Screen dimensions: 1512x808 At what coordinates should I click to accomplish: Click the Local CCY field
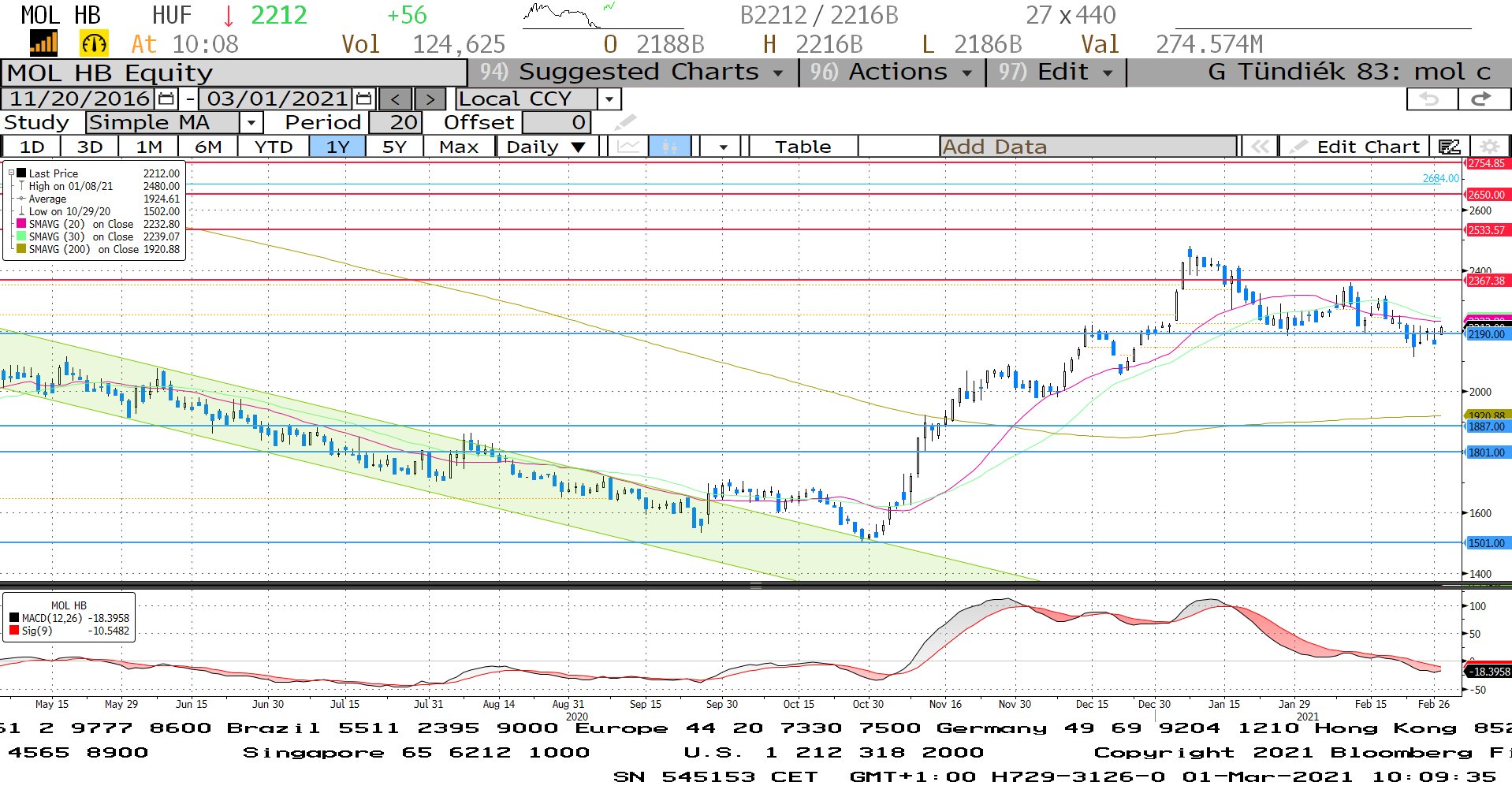coord(526,99)
